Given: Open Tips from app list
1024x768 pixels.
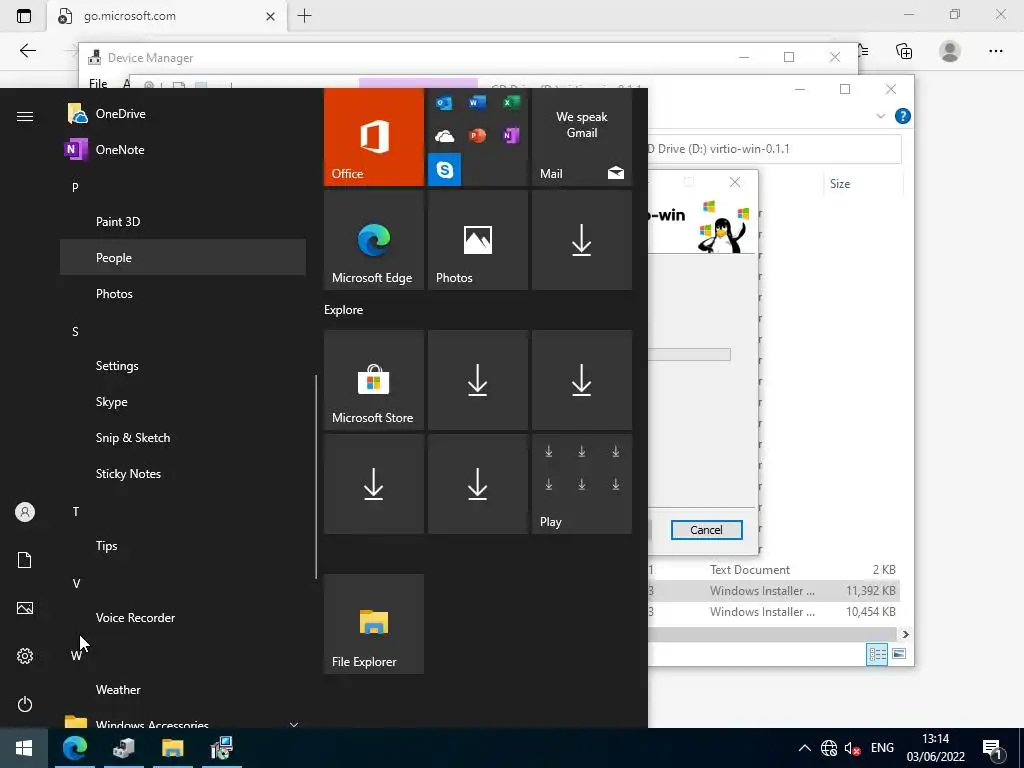Looking at the screenshot, I should coord(183,546).
